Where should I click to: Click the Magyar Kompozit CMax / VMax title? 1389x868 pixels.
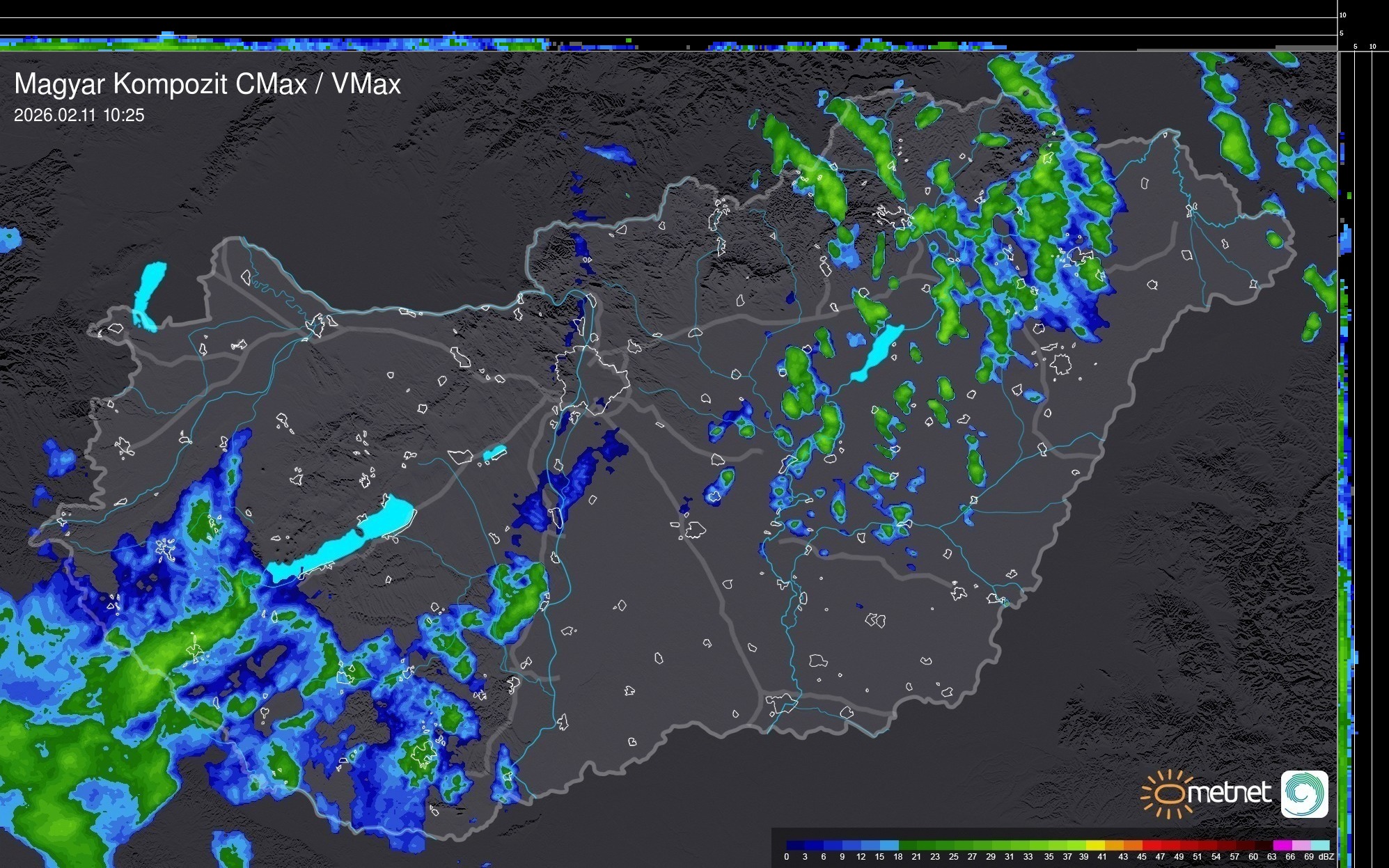tap(207, 84)
